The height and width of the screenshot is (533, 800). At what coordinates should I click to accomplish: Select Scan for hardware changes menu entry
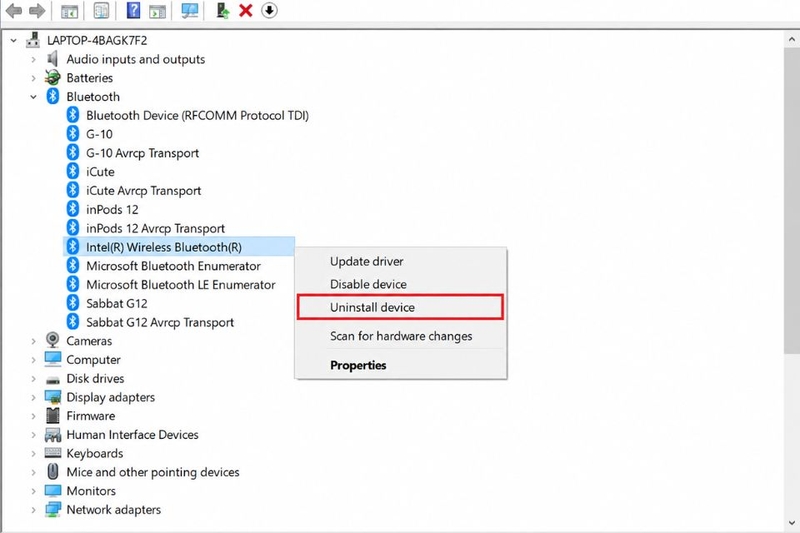click(401, 336)
